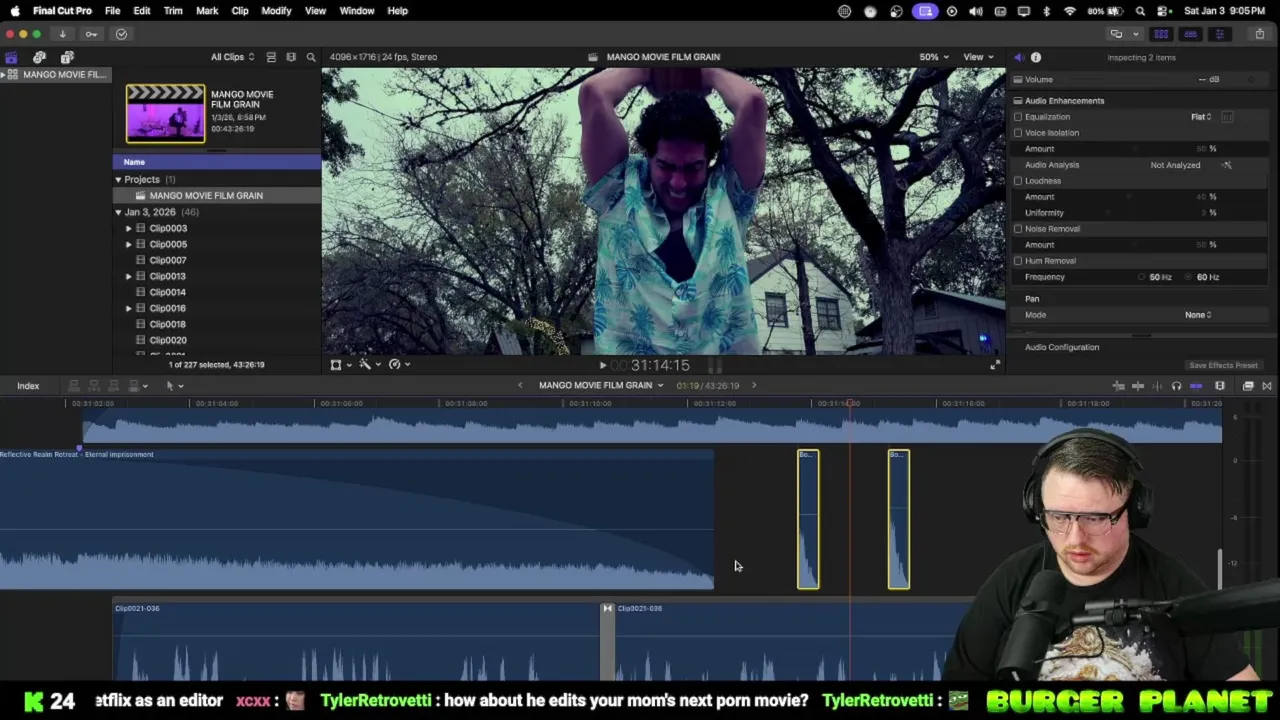Viewport: 1280px width, 720px height.
Task: Click the Import Media arrow button
Action: (62, 34)
